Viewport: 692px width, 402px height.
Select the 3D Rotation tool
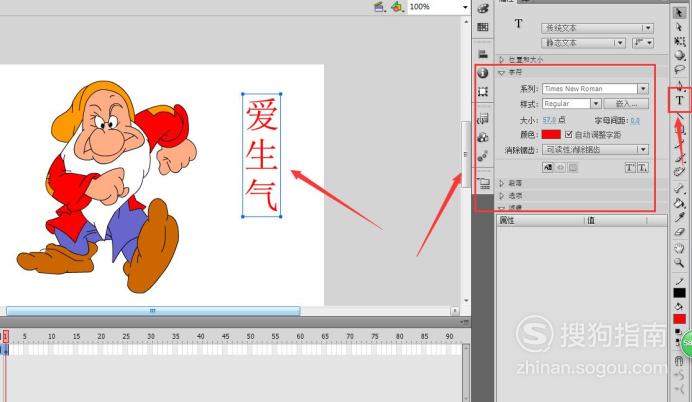click(680, 55)
